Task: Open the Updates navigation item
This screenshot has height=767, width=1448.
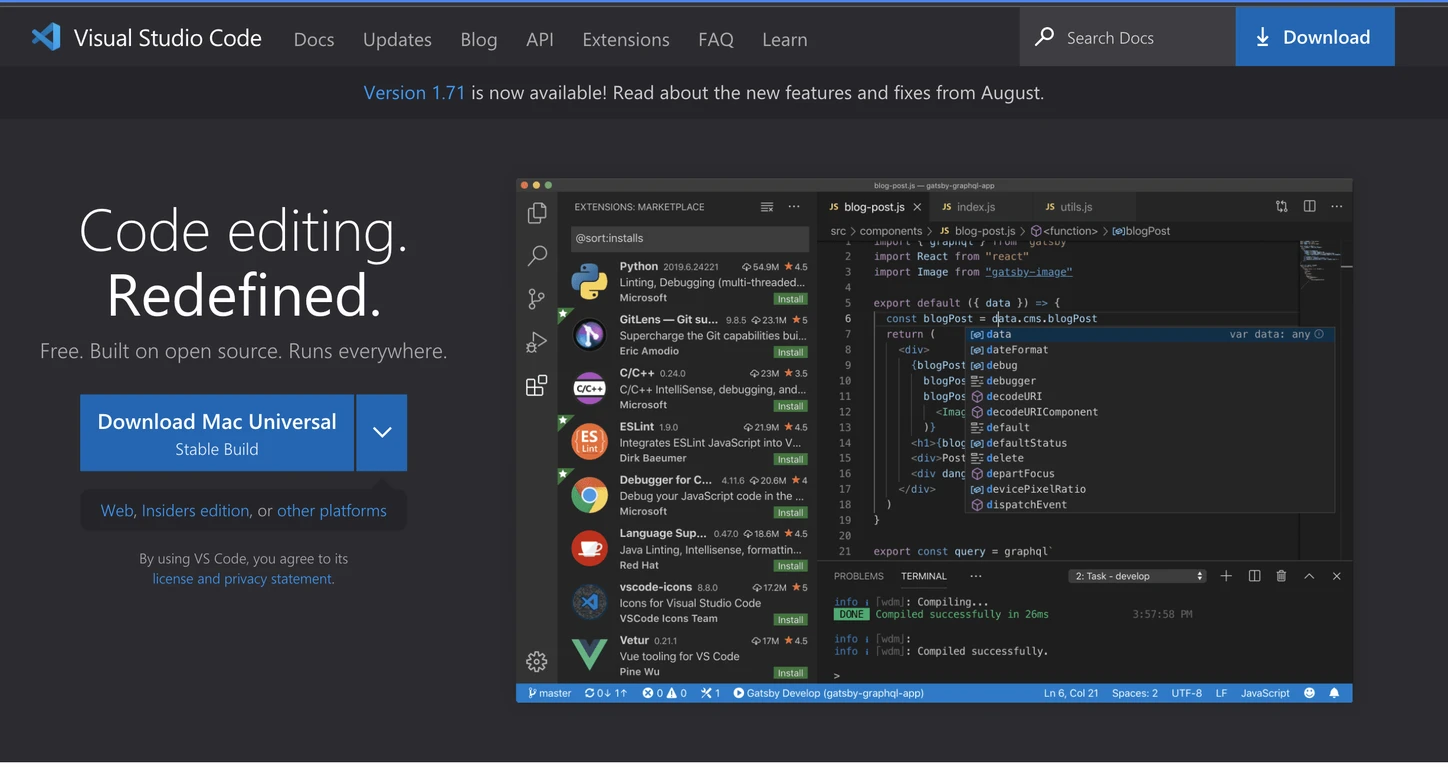Action: click(x=397, y=39)
